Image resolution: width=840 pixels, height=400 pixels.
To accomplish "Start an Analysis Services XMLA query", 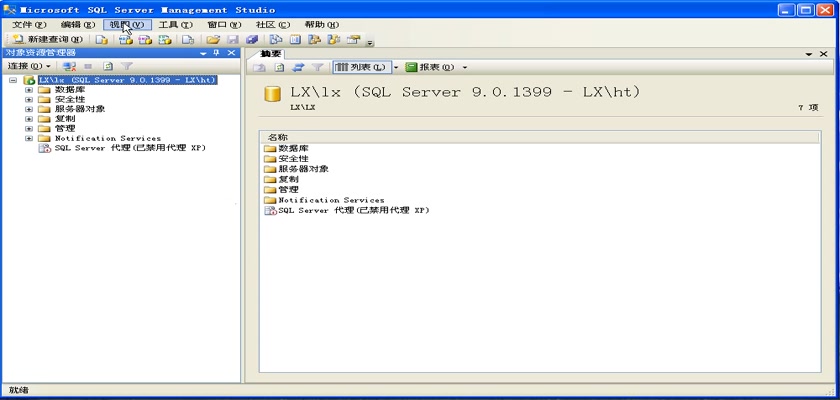I will point(164,39).
